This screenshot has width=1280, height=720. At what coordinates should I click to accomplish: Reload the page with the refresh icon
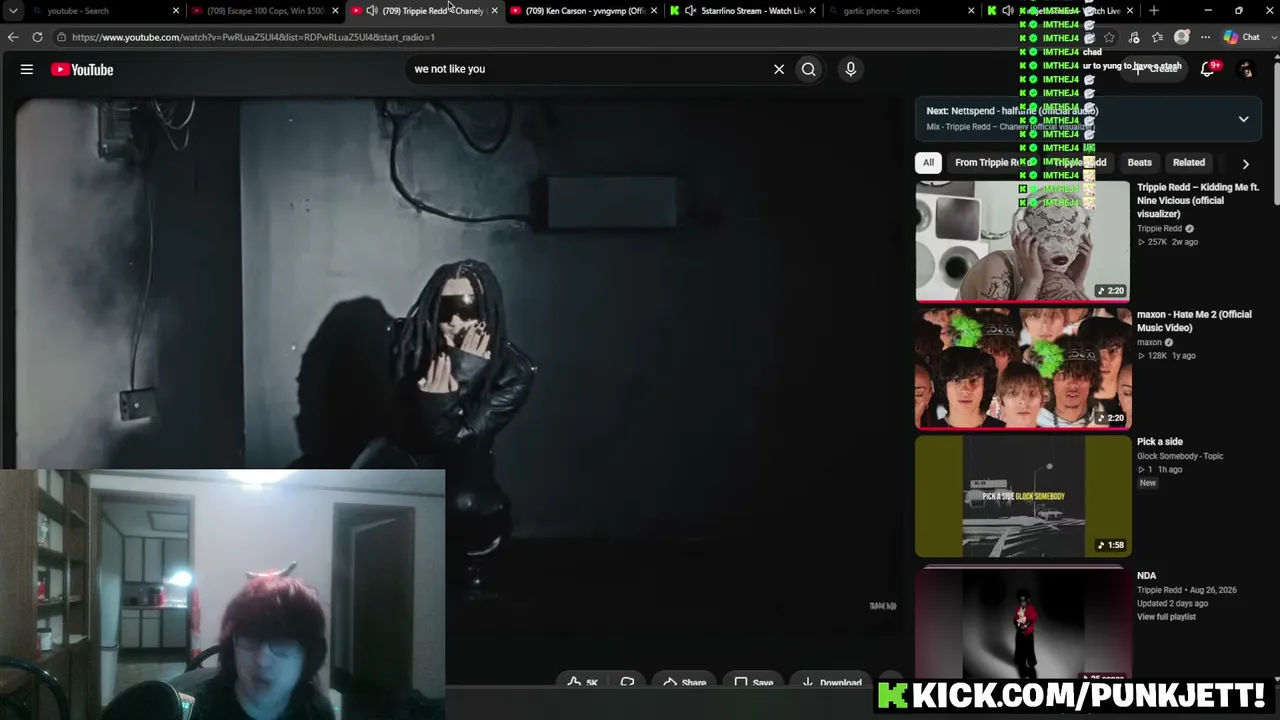37,37
